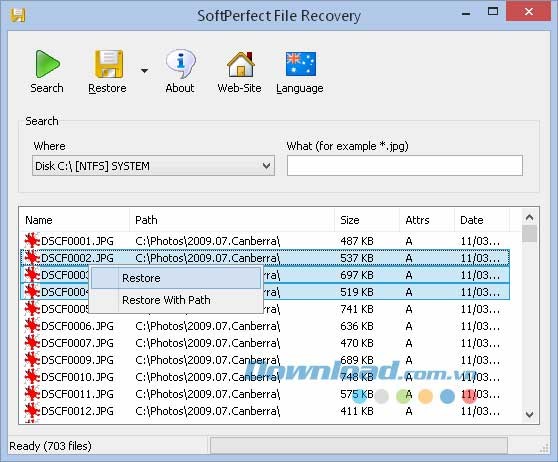This screenshot has width=558, height=462.
Task: Click the Restore floppy disk icon
Action: (109, 64)
